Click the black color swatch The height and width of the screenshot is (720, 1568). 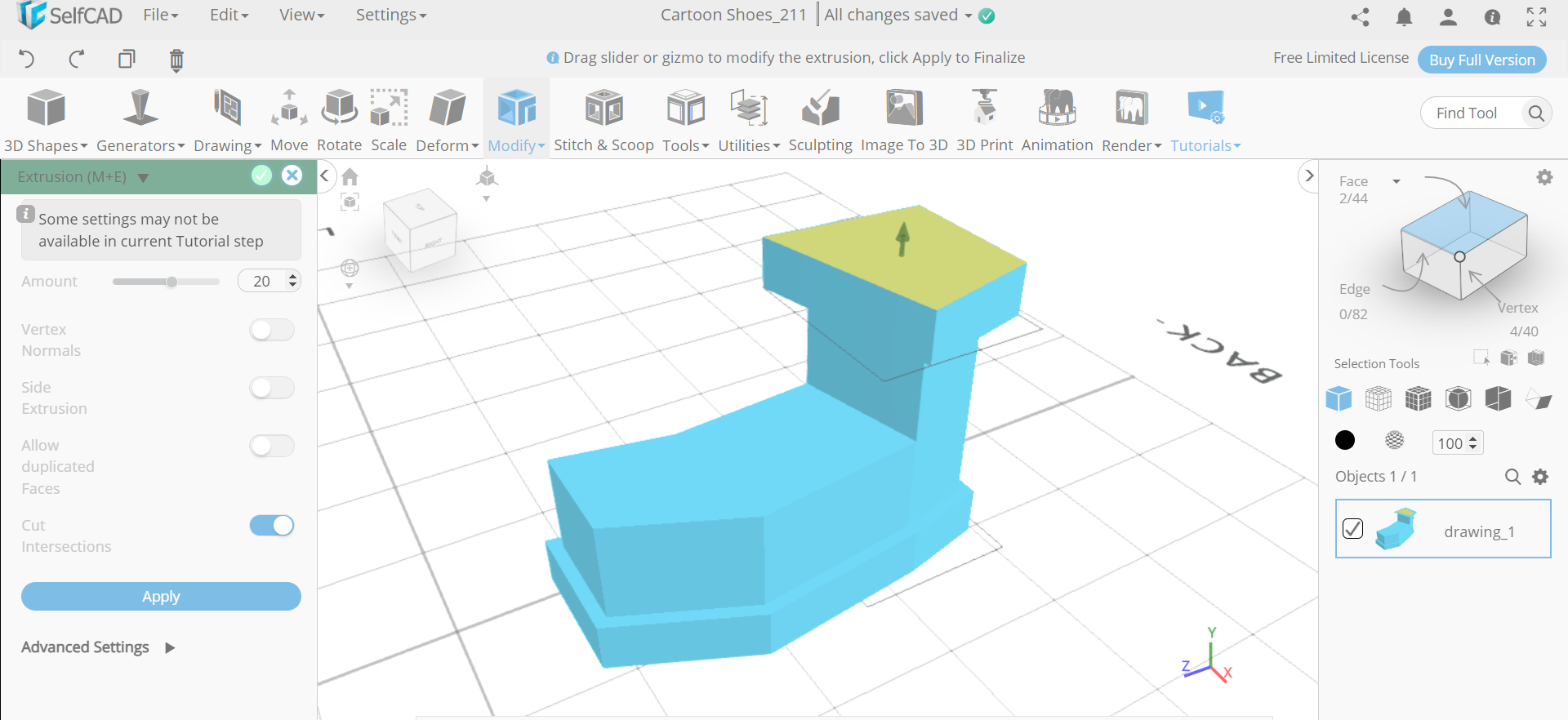pyautogui.click(x=1345, y=441)
